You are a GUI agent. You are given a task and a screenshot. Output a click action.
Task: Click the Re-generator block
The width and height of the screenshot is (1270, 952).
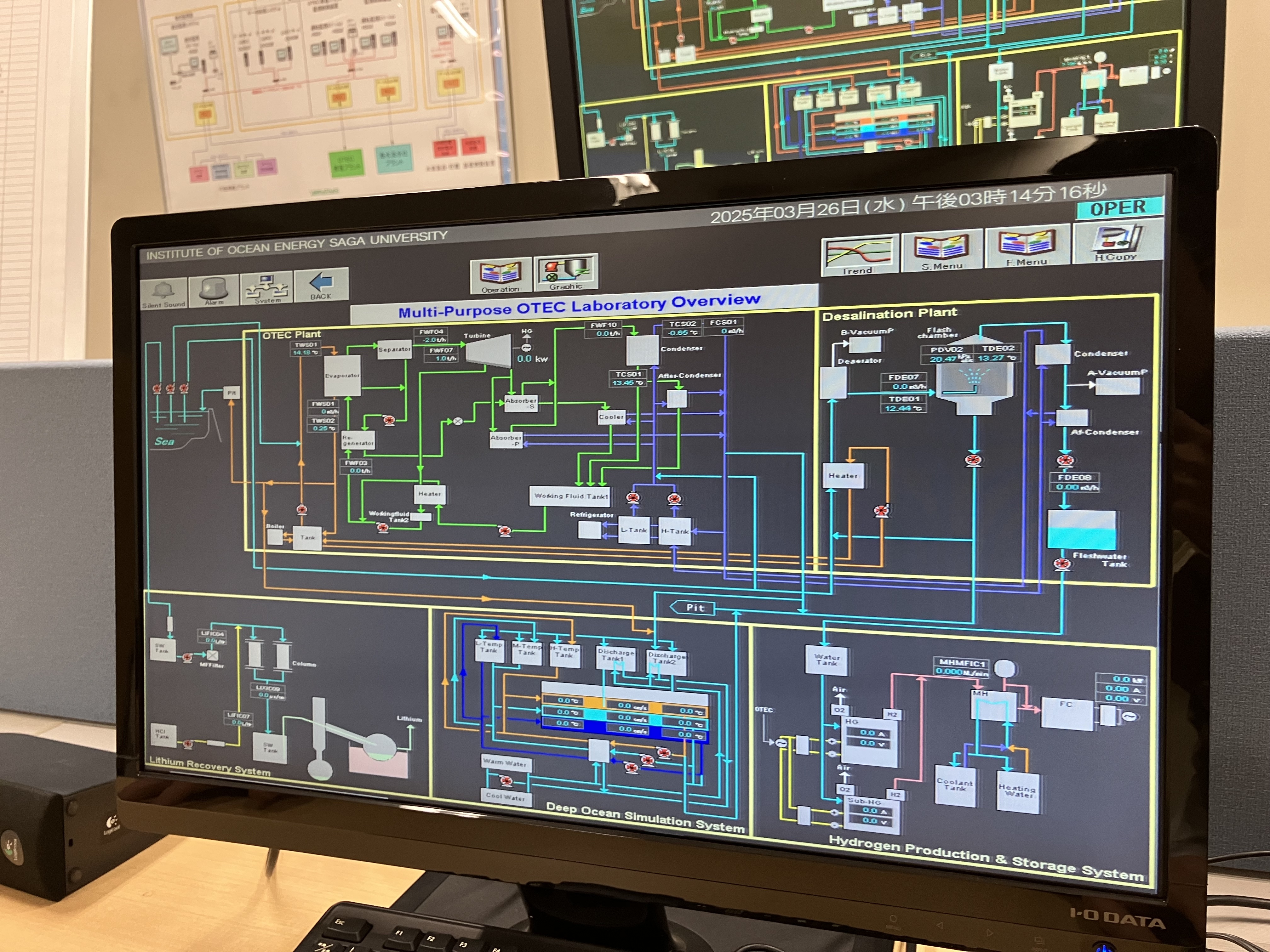pyautogui.click(x=358, y=440)
